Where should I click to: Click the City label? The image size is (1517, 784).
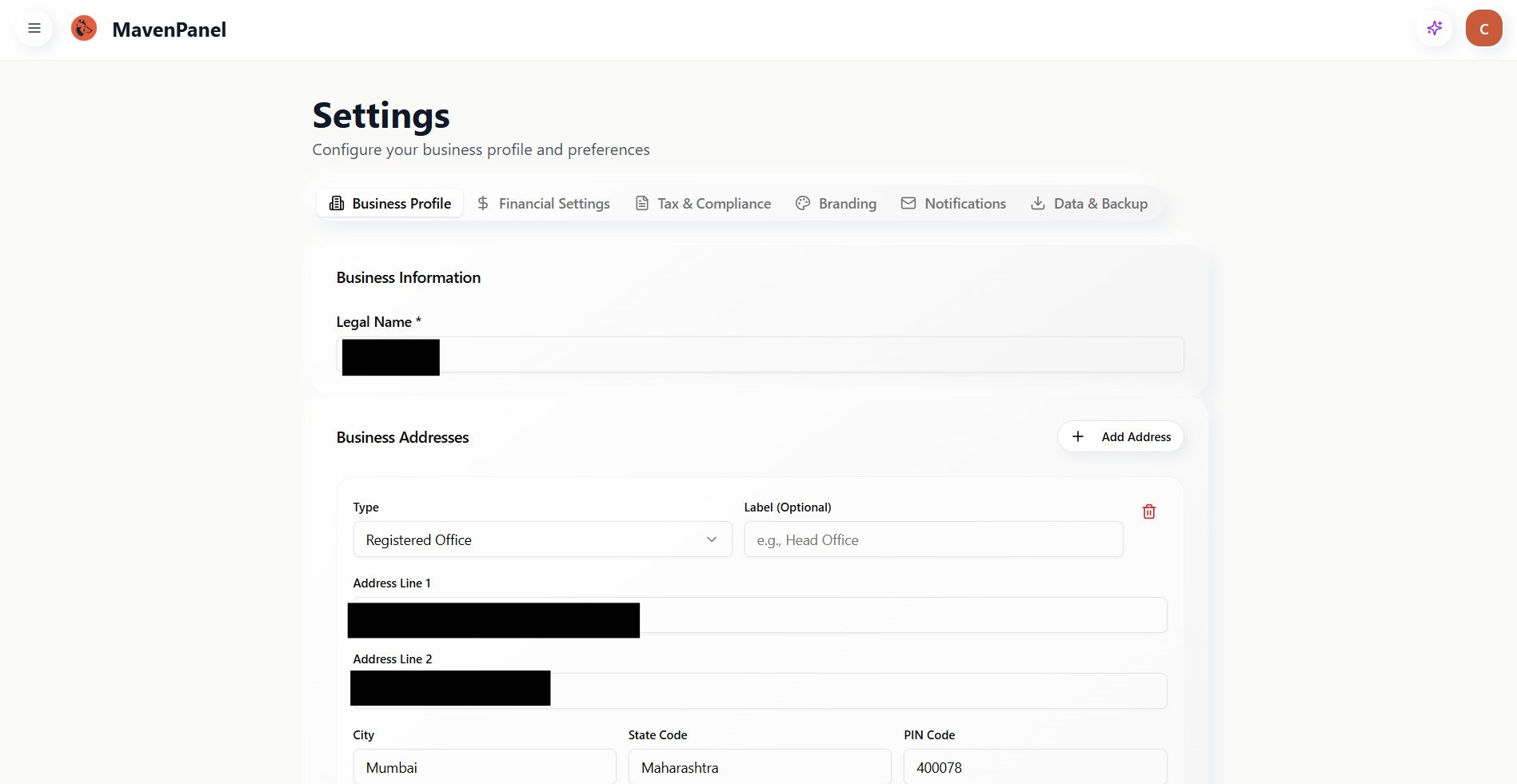pos(364,735)
